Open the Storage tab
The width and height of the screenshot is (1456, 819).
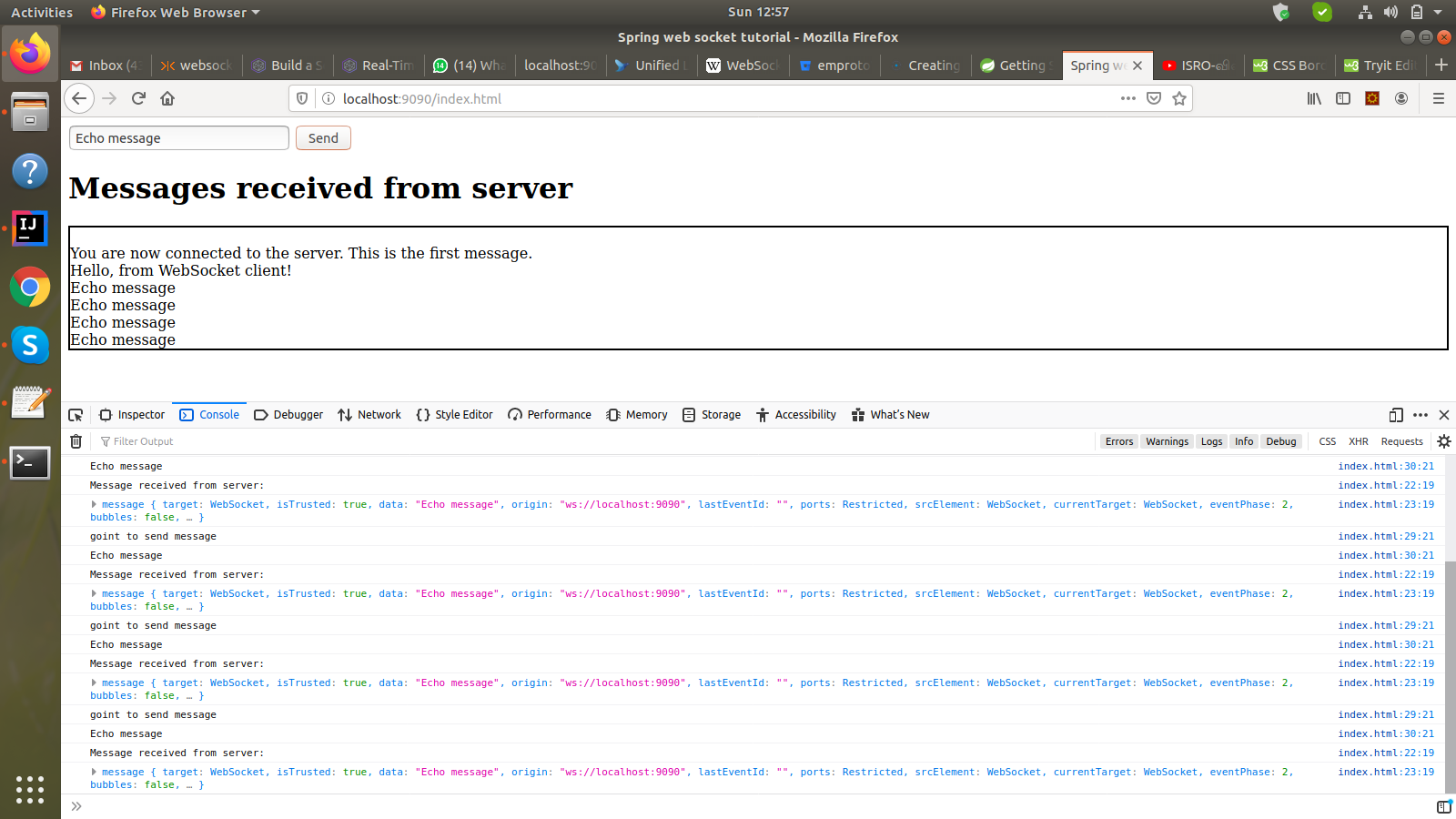(x=712, y=415)
